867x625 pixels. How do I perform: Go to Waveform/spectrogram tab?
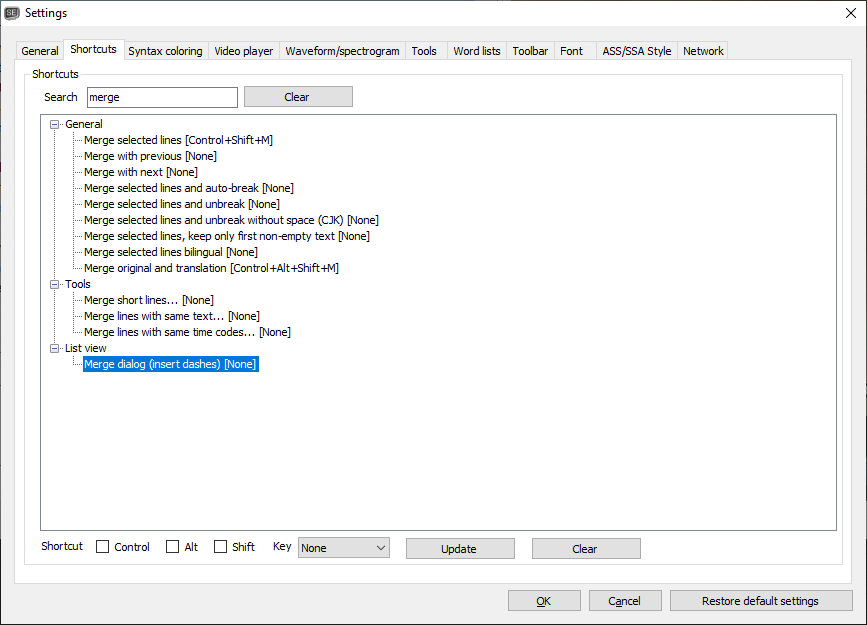(342, 51)
